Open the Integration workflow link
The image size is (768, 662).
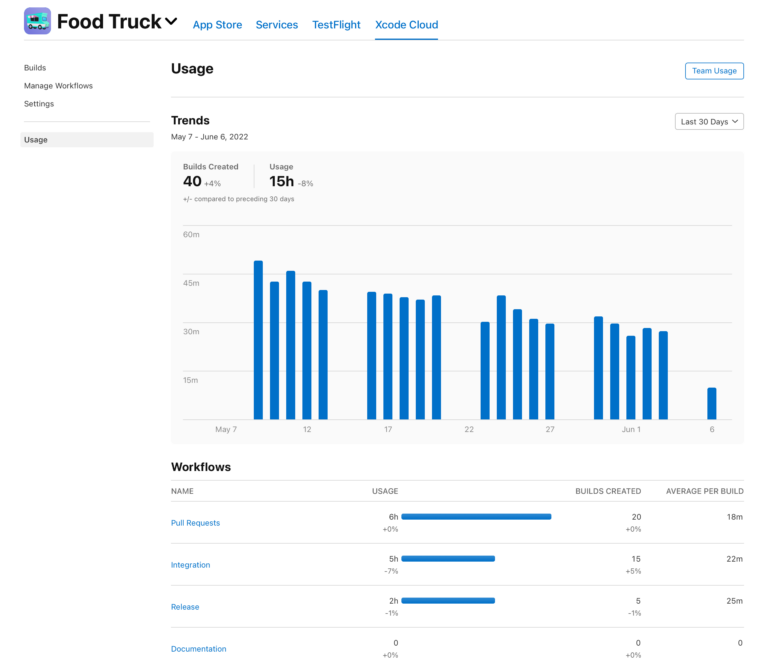click(190, 565)
